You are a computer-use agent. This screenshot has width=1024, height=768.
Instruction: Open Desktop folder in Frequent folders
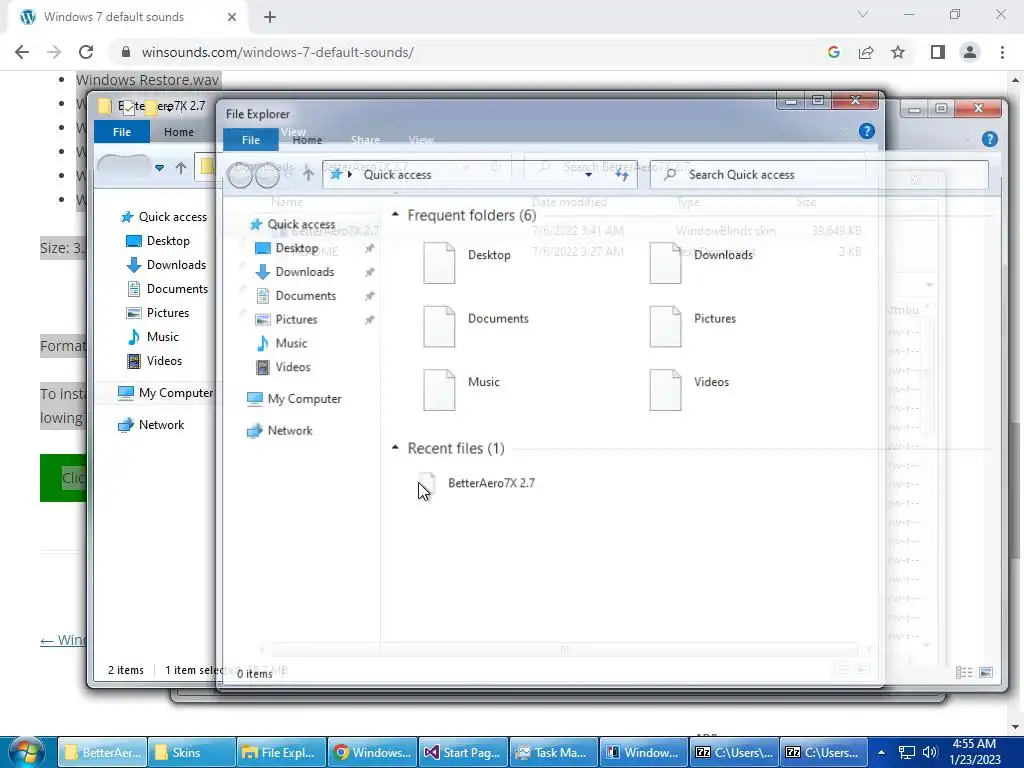(467, 263)
